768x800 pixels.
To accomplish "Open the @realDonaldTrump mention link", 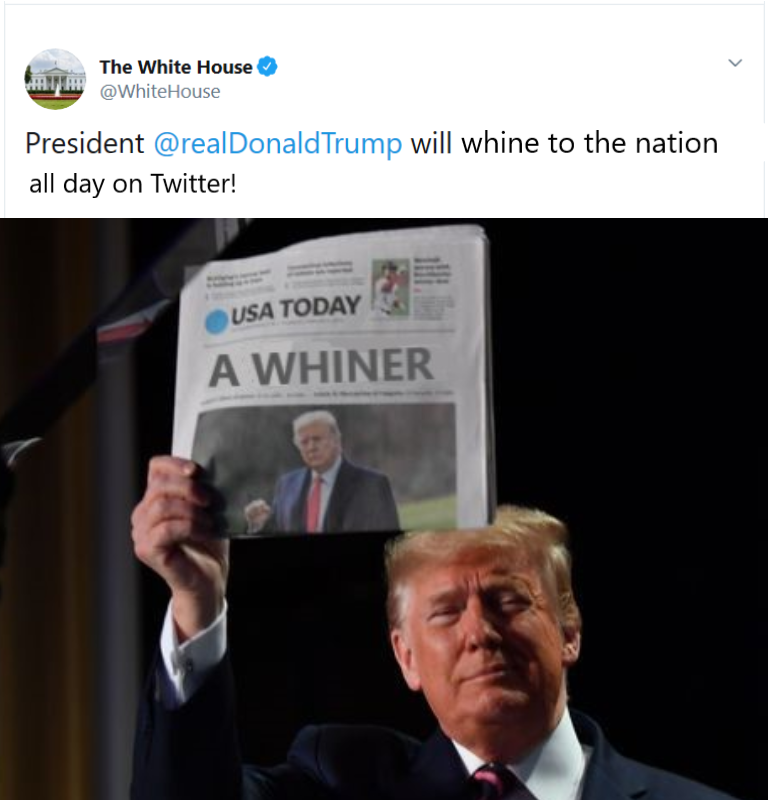I will point(278,143).
